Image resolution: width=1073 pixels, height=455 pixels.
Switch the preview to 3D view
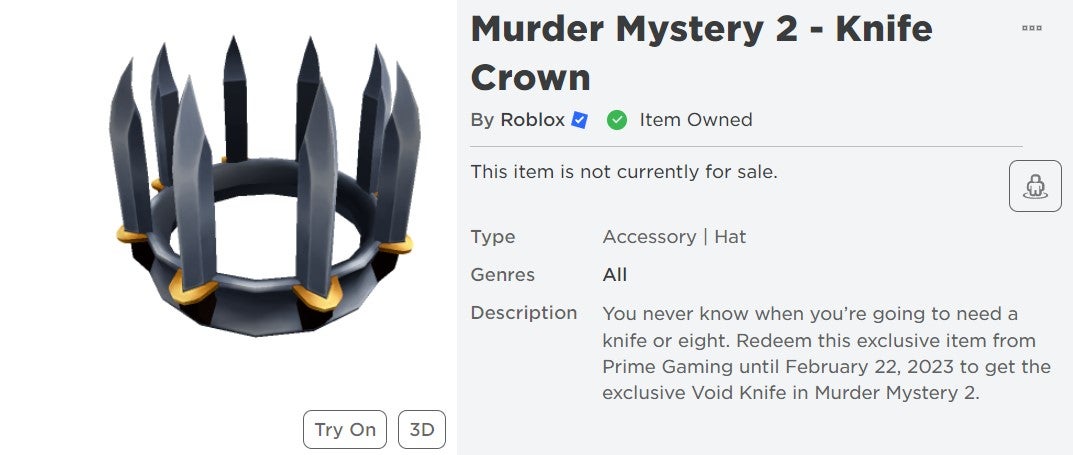[422, 430]
